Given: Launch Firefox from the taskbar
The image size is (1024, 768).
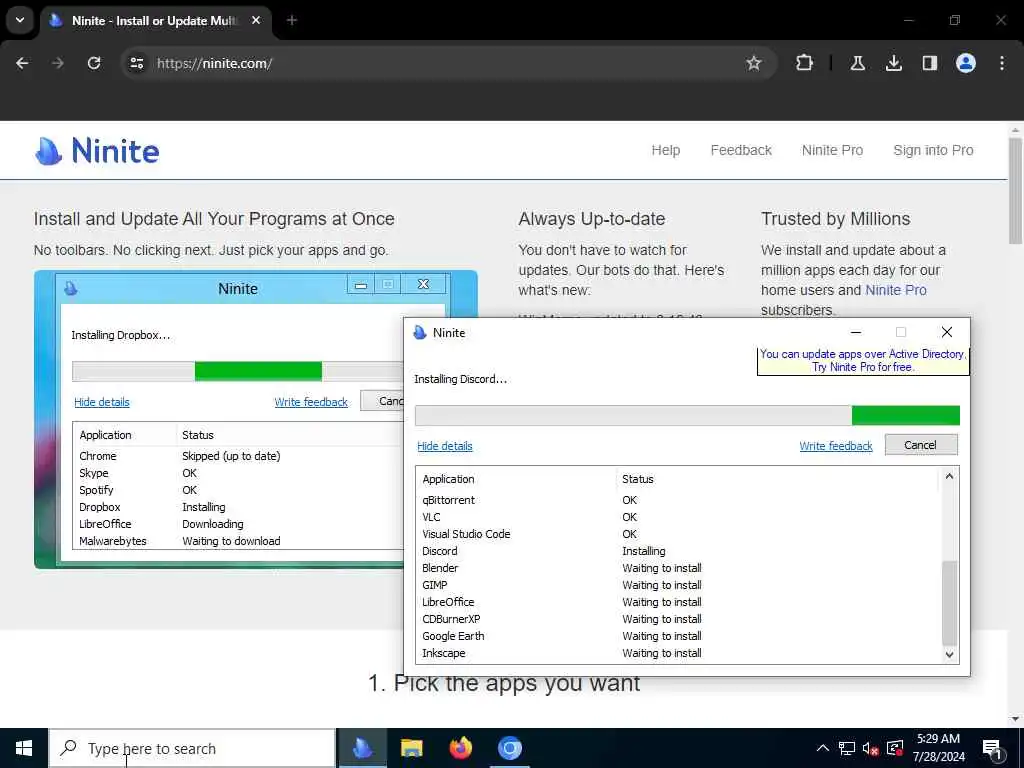Looking at the screenshot, I should coord(460,748).
